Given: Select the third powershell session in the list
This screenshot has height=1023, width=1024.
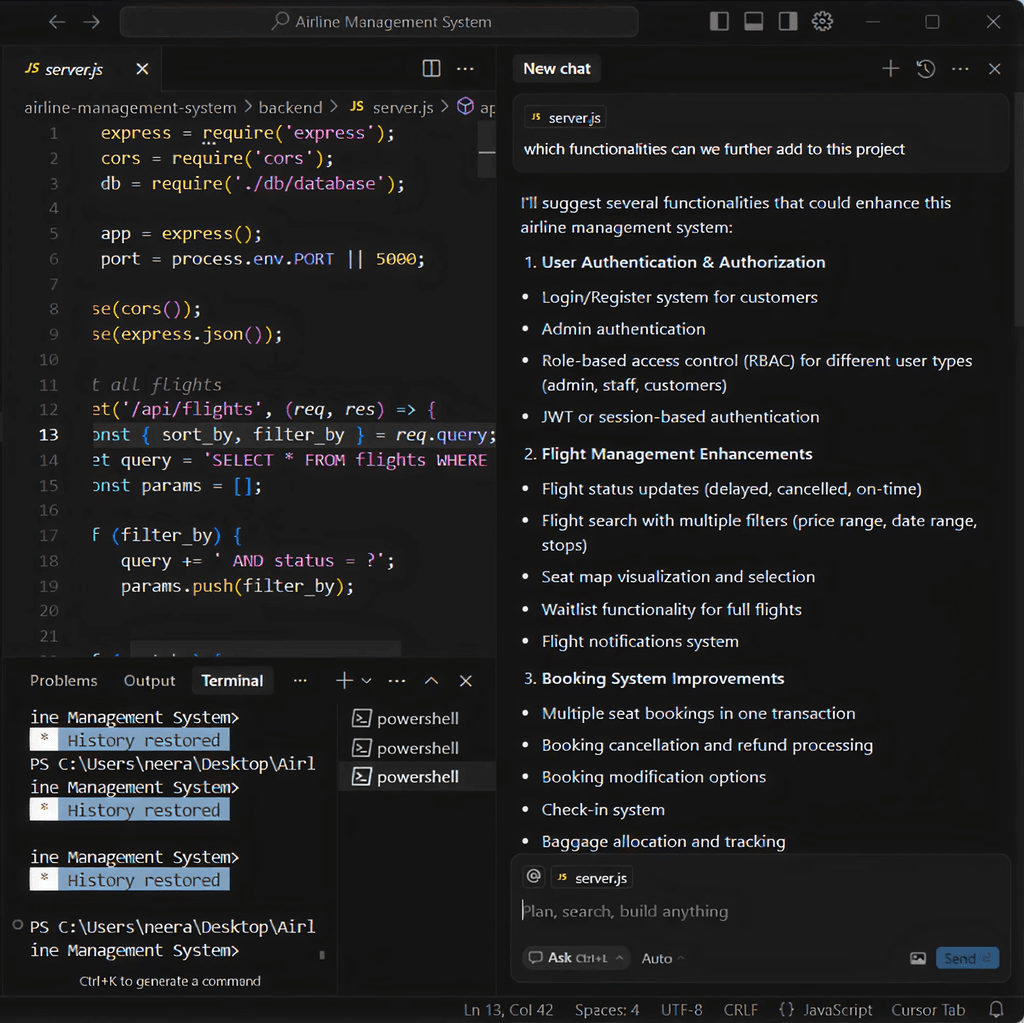Looking at the screenshot, I should 417,776.
